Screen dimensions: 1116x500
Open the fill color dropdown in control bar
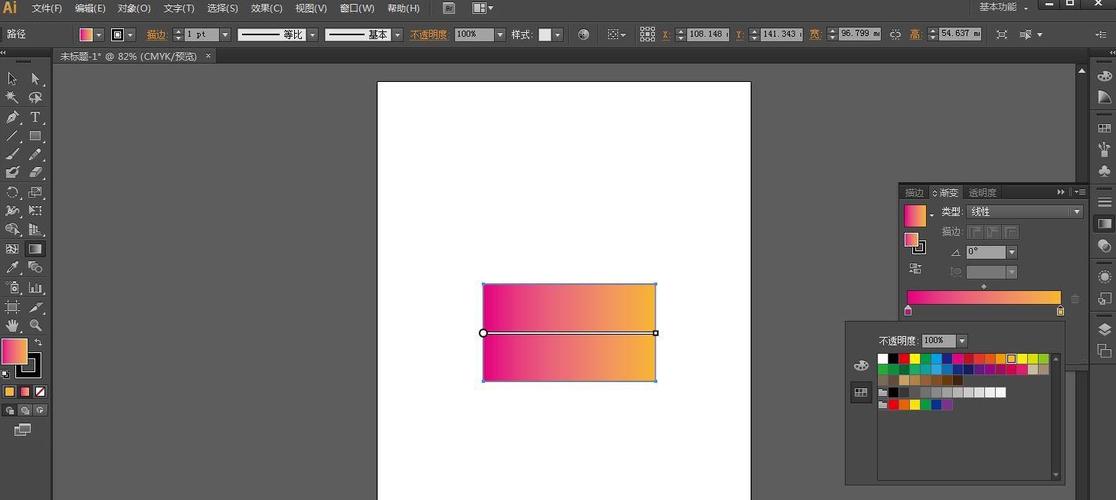coord(98,34)
